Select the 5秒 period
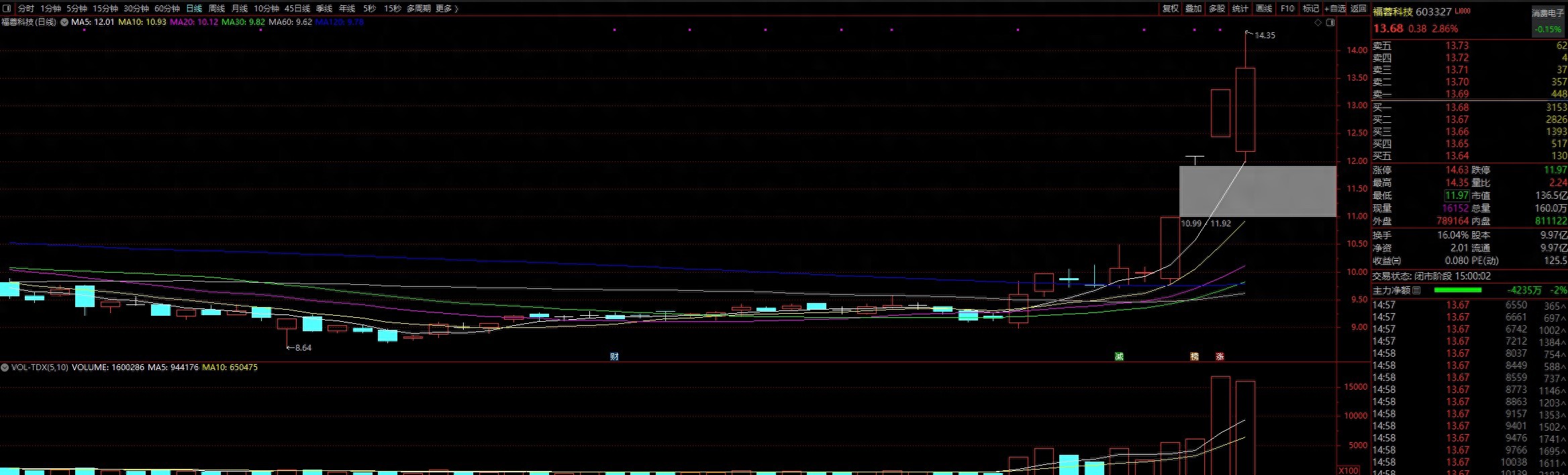The height and width of the screenshot is (475, 1568). click(370, 9)
